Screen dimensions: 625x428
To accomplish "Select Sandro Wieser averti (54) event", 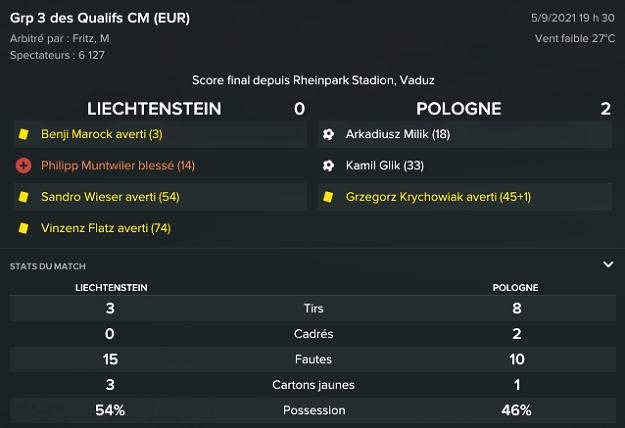I will pyautogui.click(x=110, y=198).
